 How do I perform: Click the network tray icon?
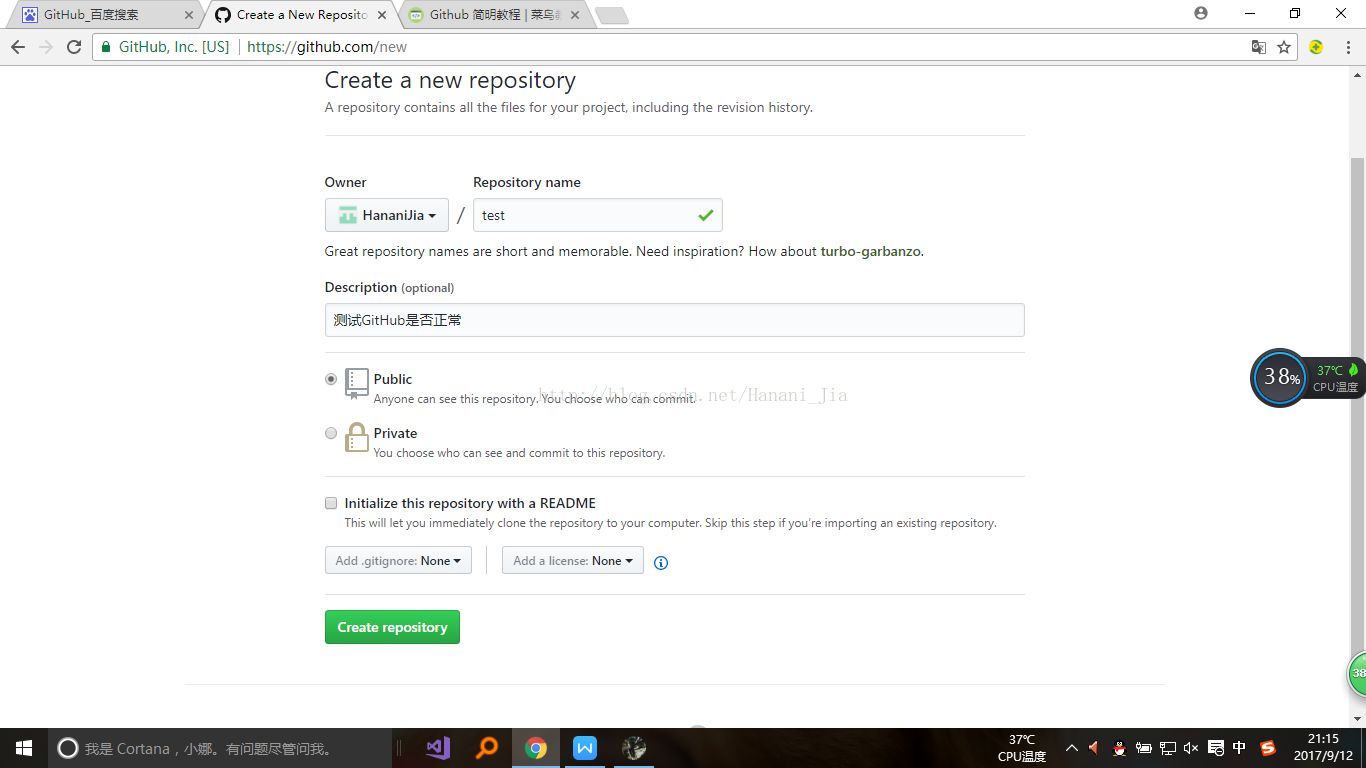1167,748
